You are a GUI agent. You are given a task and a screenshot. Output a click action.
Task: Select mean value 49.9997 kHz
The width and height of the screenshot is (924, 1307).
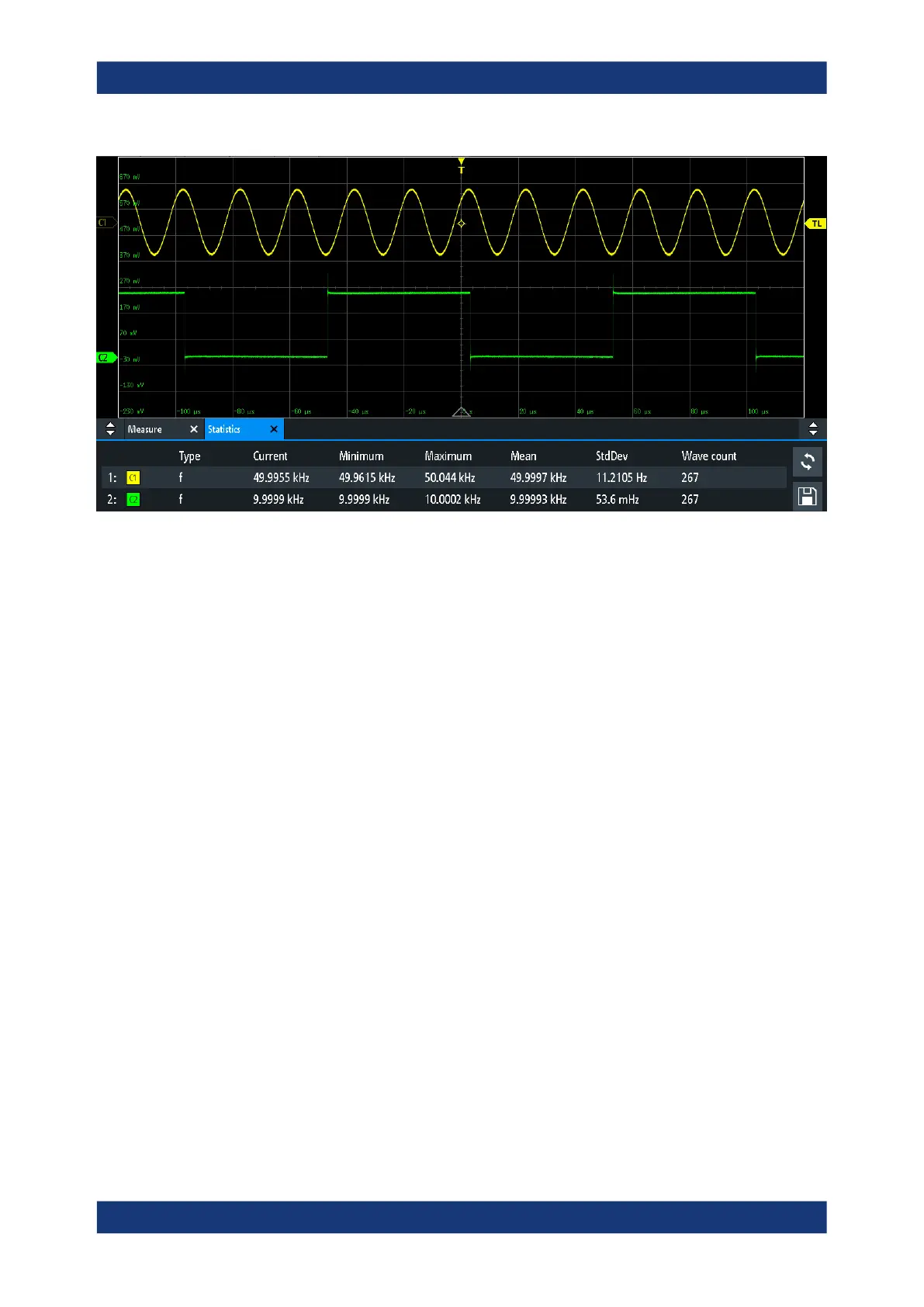coord(538,478)
